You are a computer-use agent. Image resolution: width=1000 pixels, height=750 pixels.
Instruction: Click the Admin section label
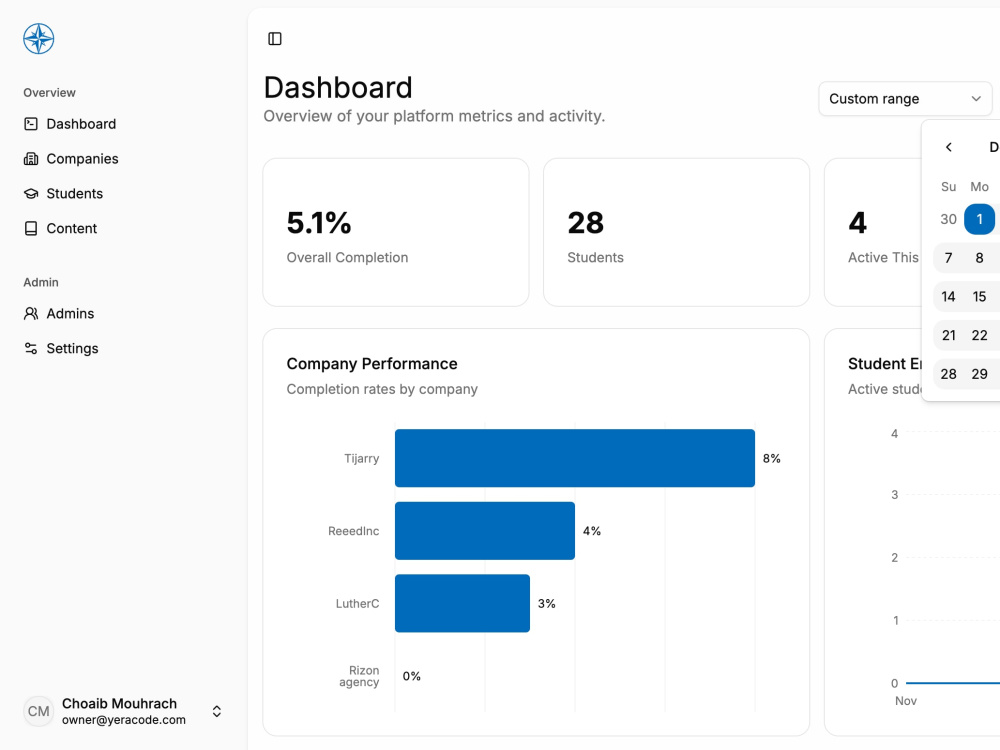point(41,283)
